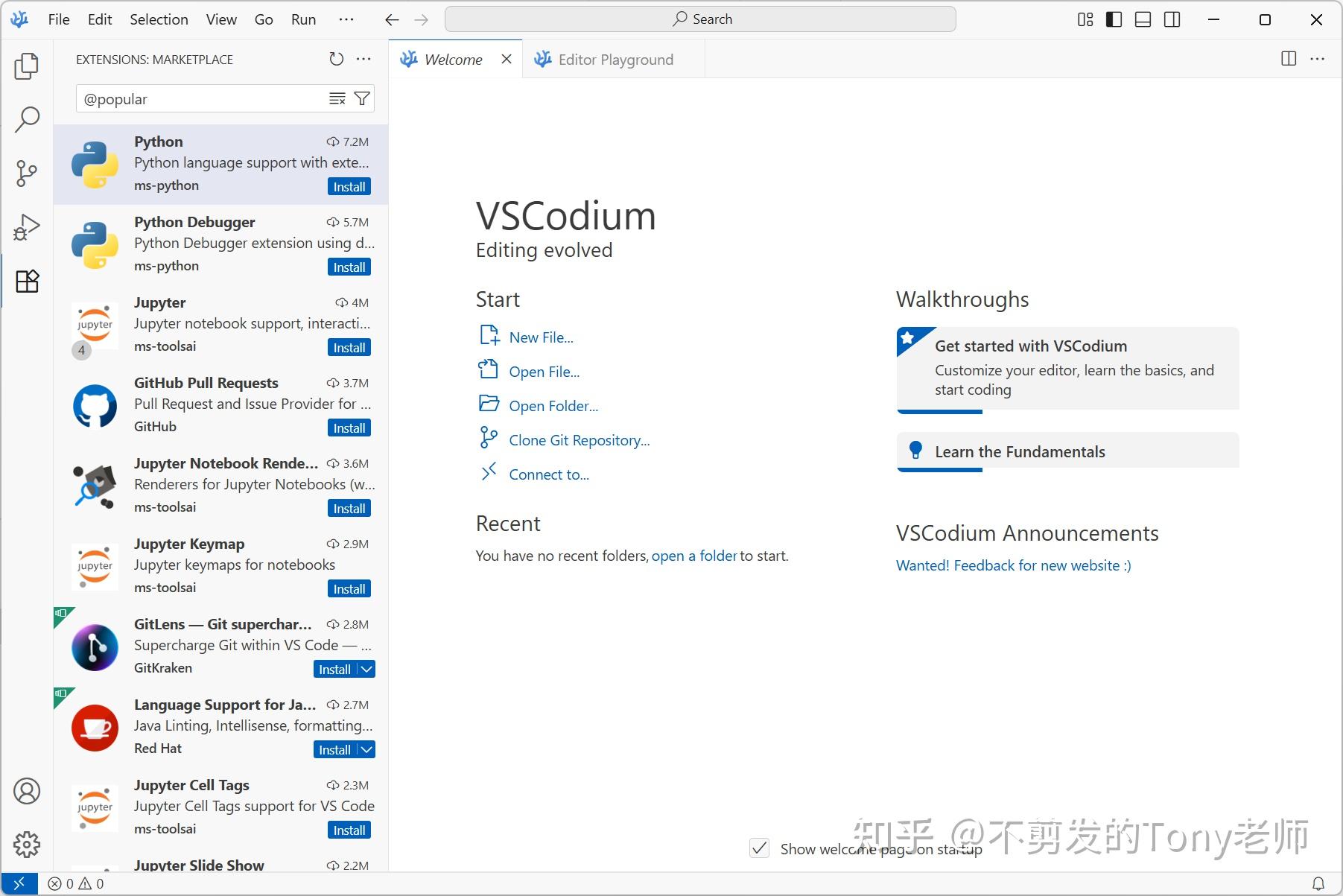Clear the extension search results
This screenshot has width=1343, height=896.
coord(337,98)
